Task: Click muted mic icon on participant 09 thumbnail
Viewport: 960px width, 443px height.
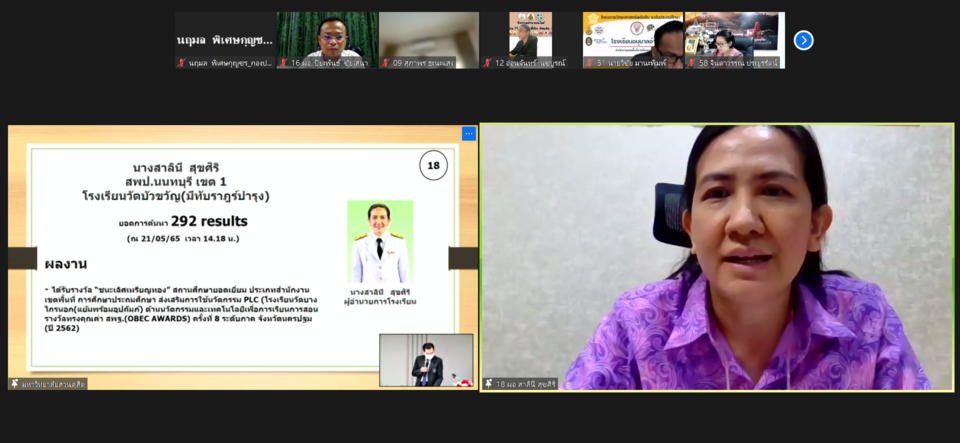Action: pyautogui.click(x=385, y=63)
